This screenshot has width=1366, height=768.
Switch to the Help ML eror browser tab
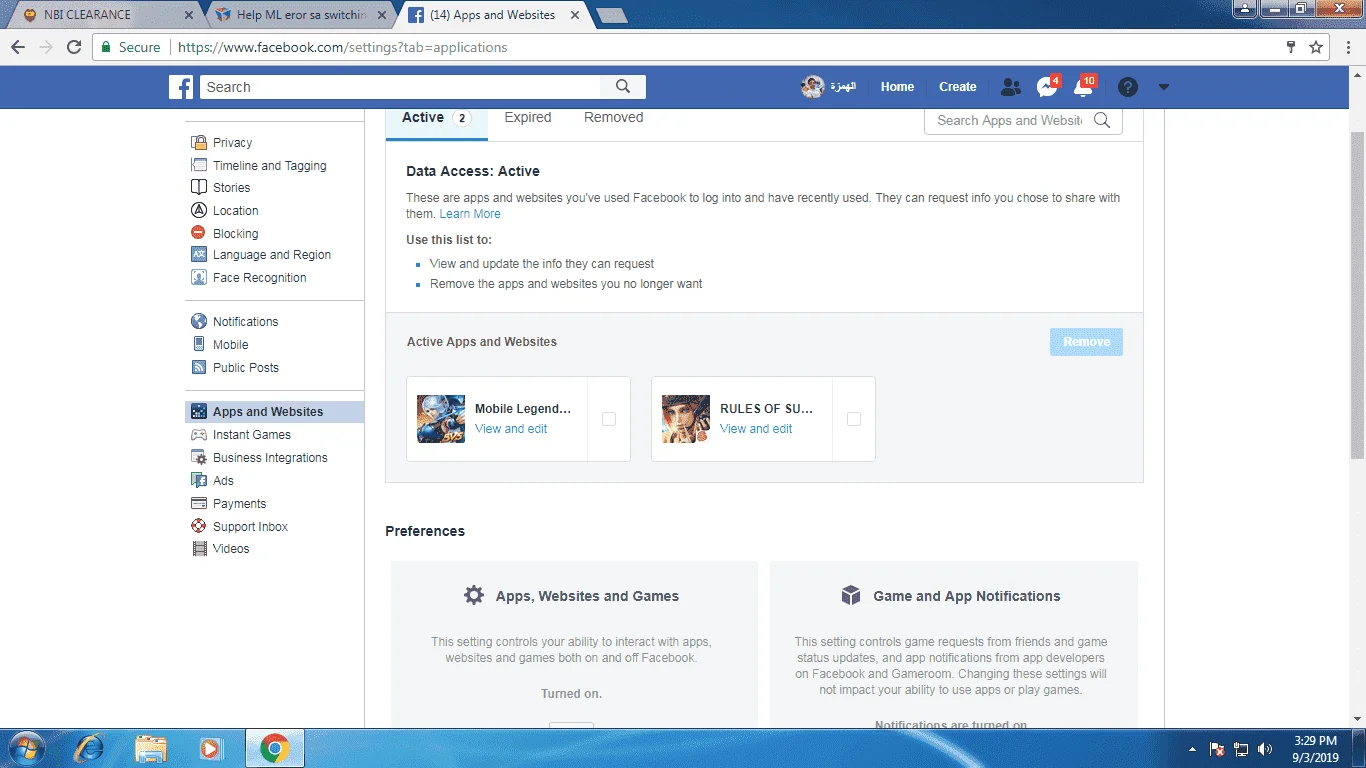[x=301, y=15]
